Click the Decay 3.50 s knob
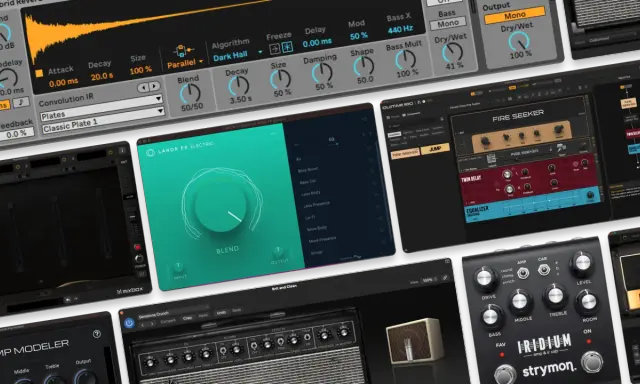Screen dimensions: 640x384 pos(239,86)
